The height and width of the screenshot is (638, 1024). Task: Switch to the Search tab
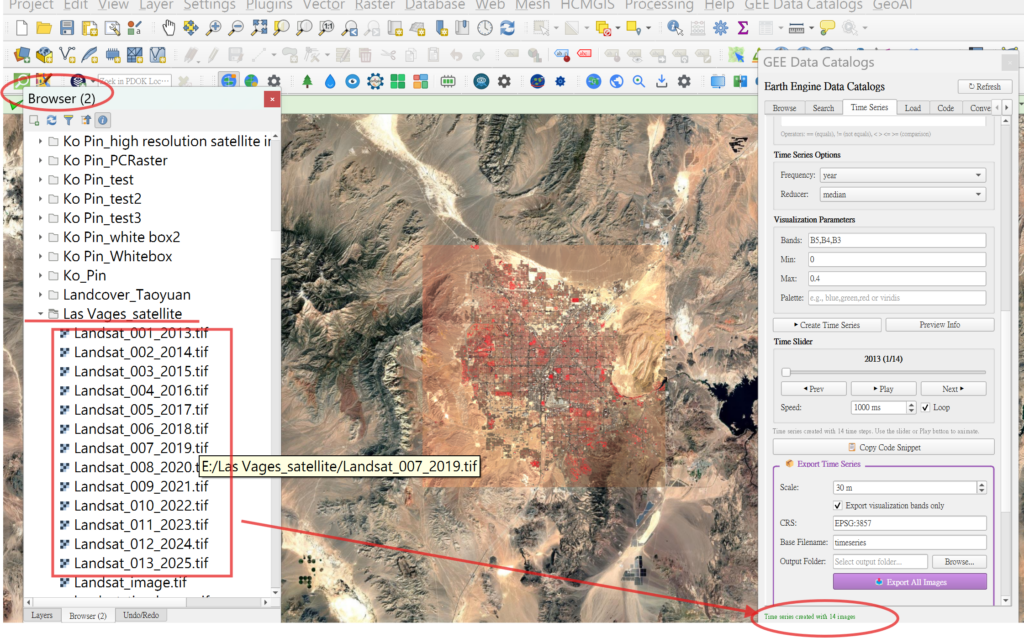coord(823,108)
